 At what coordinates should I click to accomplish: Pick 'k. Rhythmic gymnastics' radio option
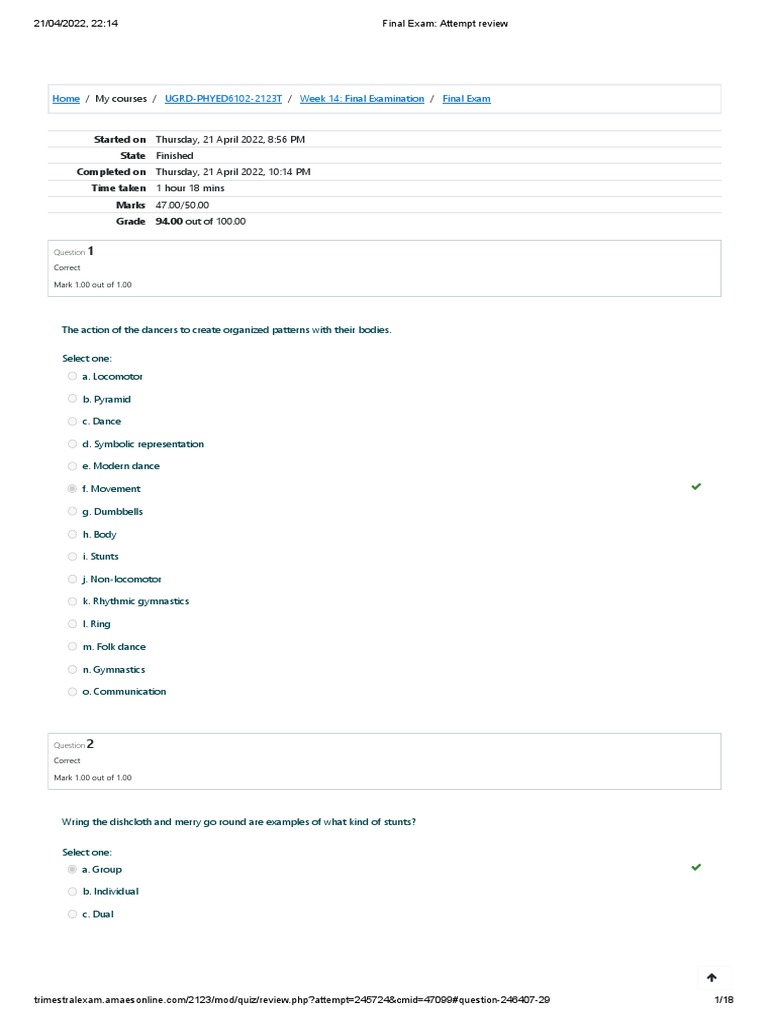pos(72,602)
